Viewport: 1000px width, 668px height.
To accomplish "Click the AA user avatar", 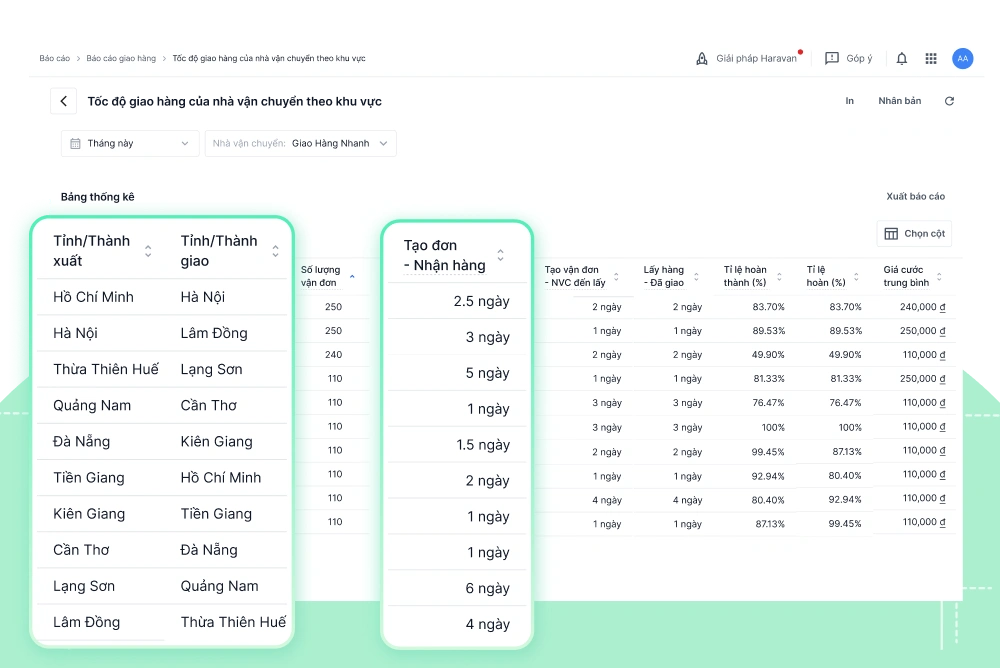I will (962, 59).
